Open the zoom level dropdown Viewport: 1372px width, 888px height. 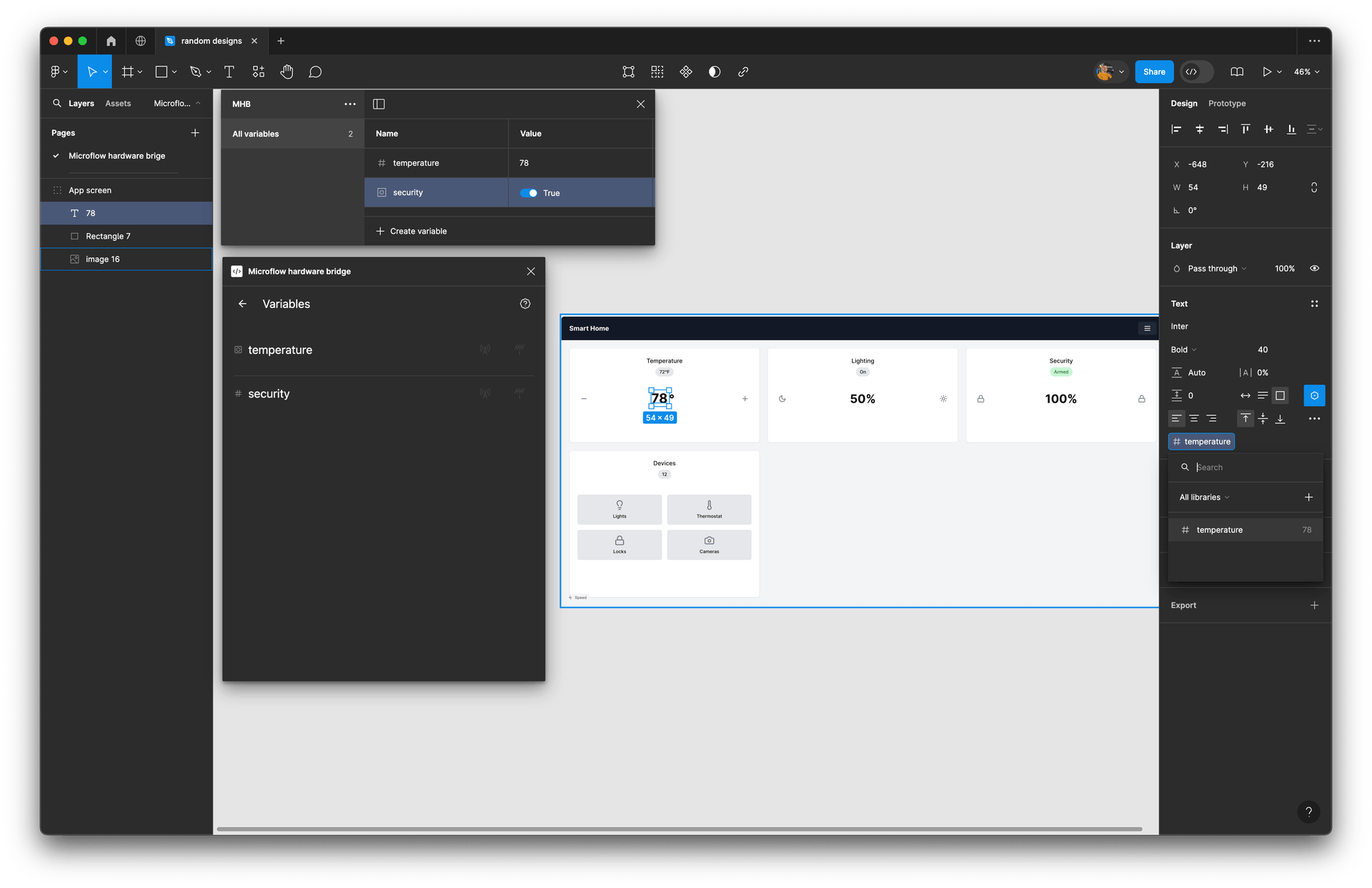pyautogui.click(x=1307, y=71)
